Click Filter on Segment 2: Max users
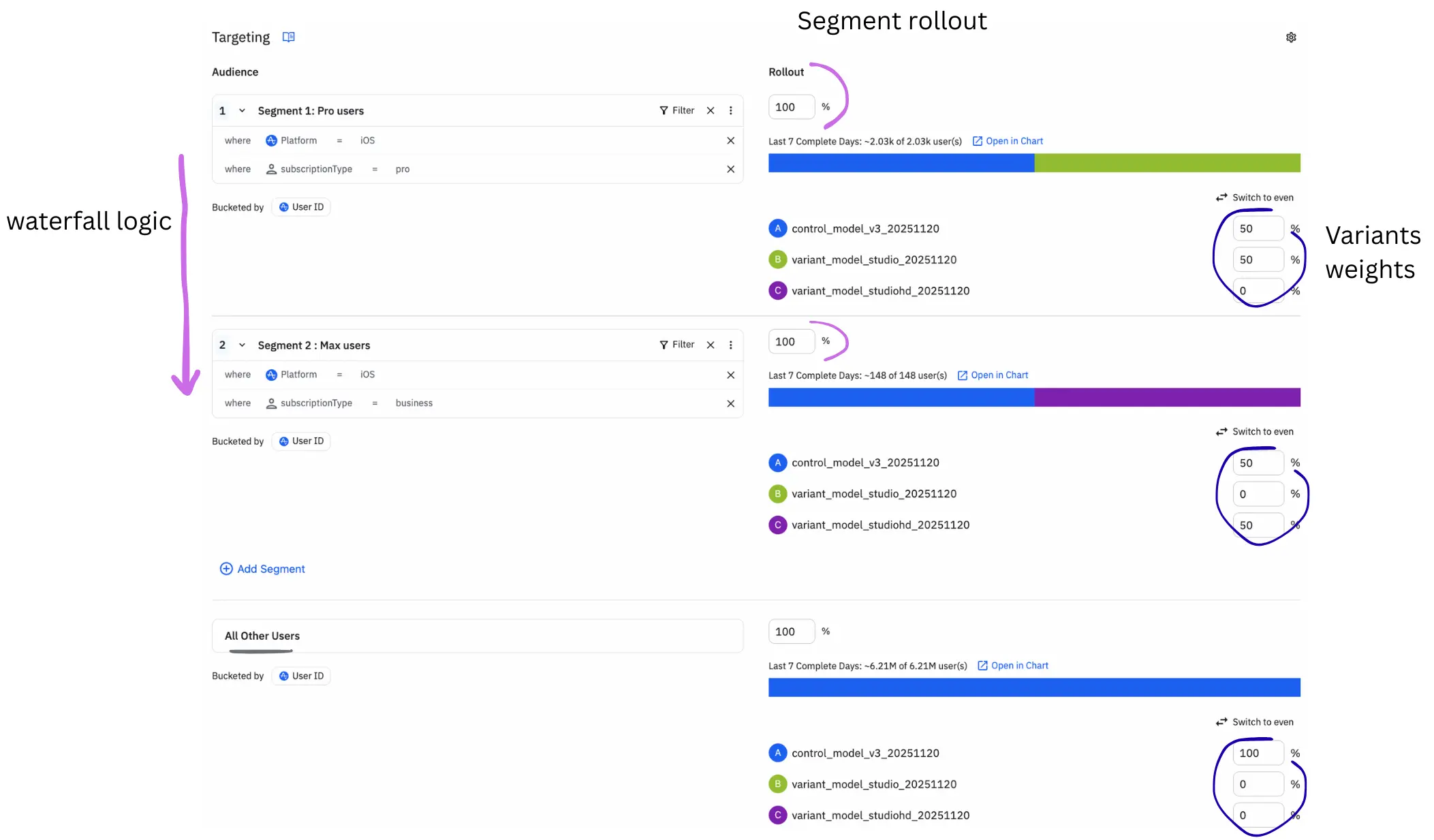1434x840 pixels. tap(677, 345)
